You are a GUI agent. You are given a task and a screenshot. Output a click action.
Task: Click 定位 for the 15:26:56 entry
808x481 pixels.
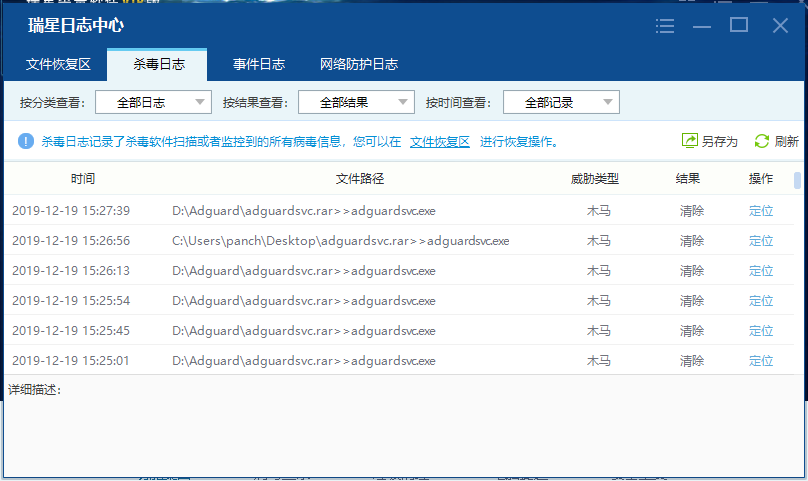pyautogui.click(x=761, y=241)
